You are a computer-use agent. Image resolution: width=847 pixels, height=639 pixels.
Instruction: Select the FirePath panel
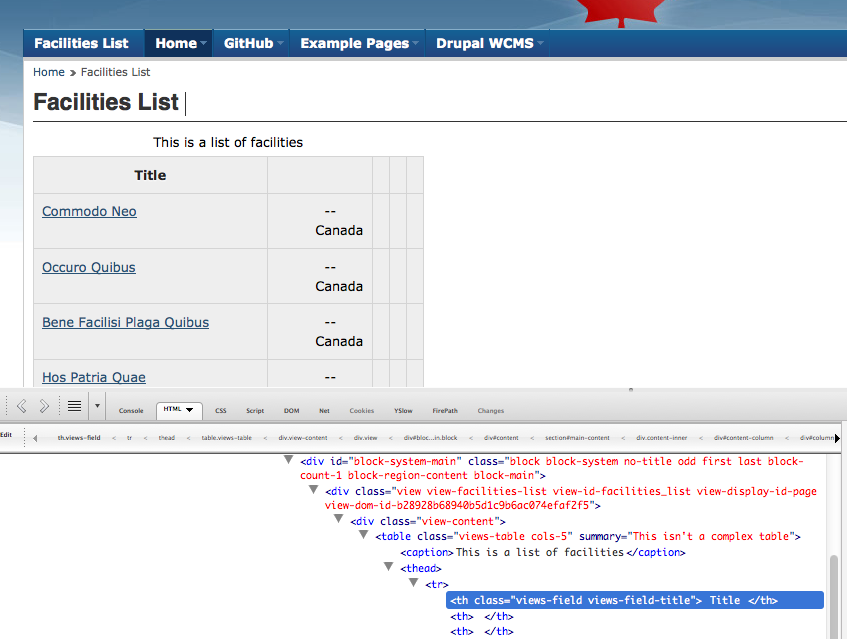[x=444, y=410]
